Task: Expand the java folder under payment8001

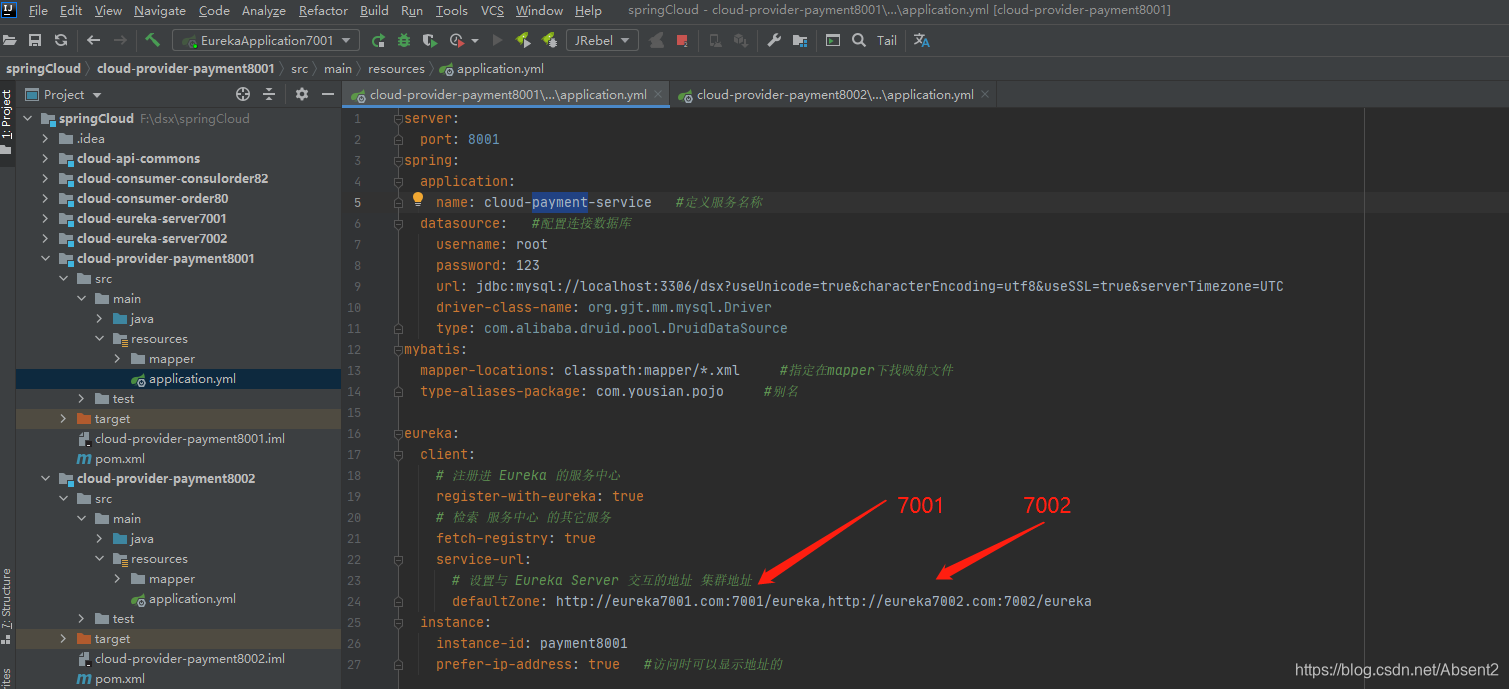Action: (100, 319)
